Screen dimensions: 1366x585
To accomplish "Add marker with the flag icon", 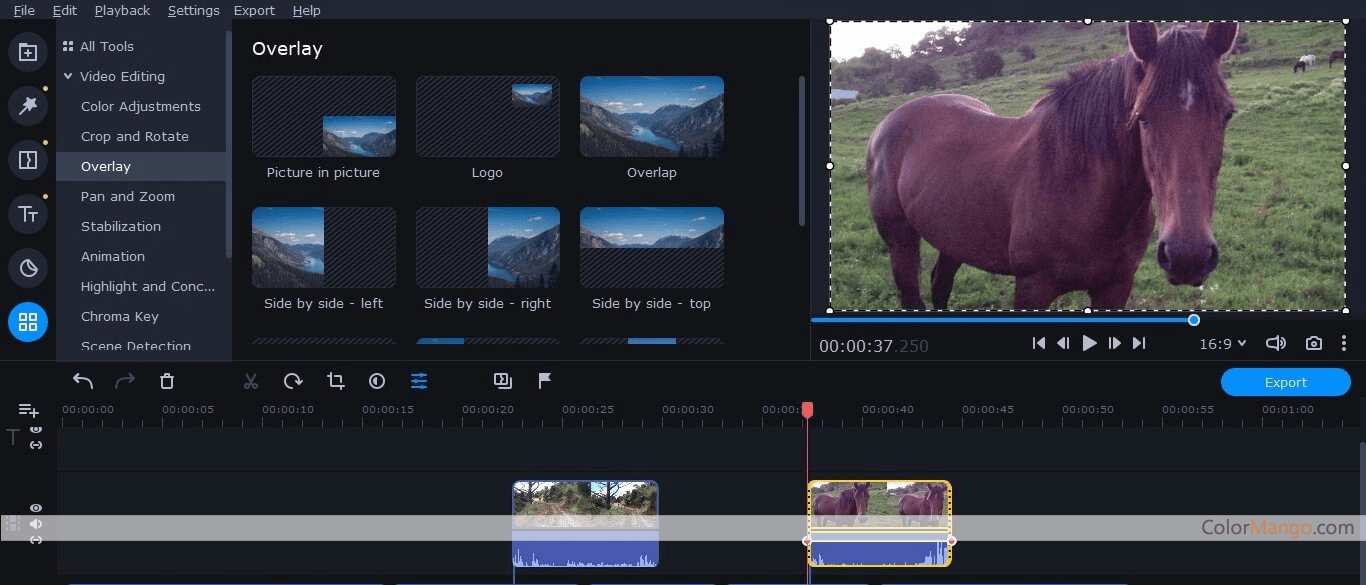I will 545,381.
